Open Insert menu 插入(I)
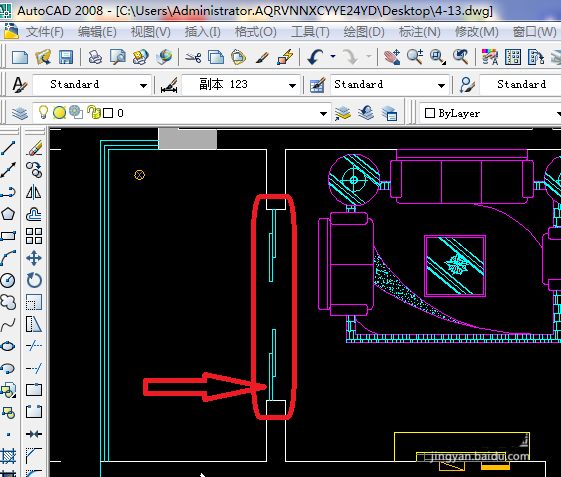 coord(203,32)
